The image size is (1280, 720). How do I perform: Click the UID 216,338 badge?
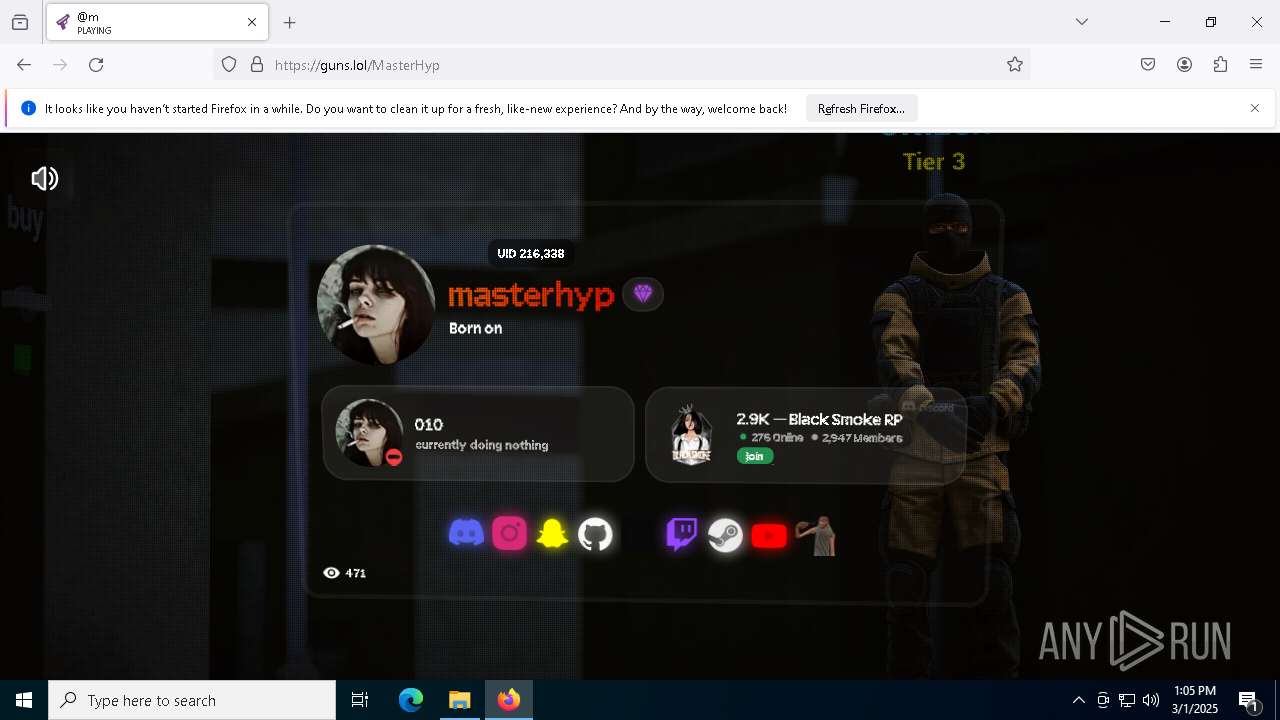coord(531,254)
